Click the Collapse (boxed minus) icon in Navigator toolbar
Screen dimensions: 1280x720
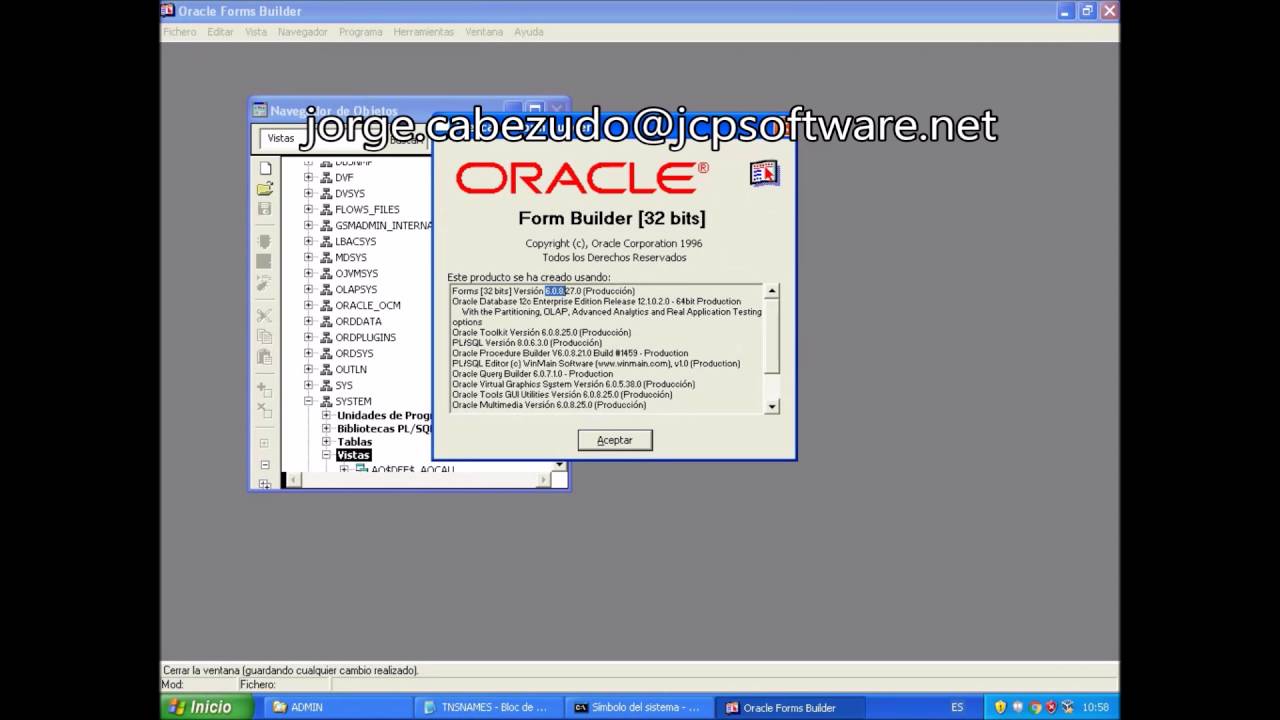coord(265,465)
